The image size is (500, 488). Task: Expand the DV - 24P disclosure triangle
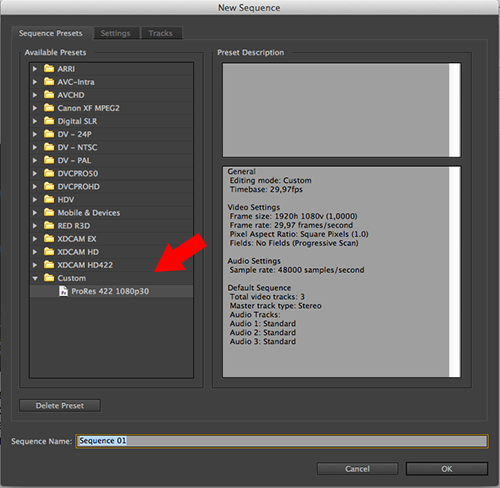coord(35,134)
